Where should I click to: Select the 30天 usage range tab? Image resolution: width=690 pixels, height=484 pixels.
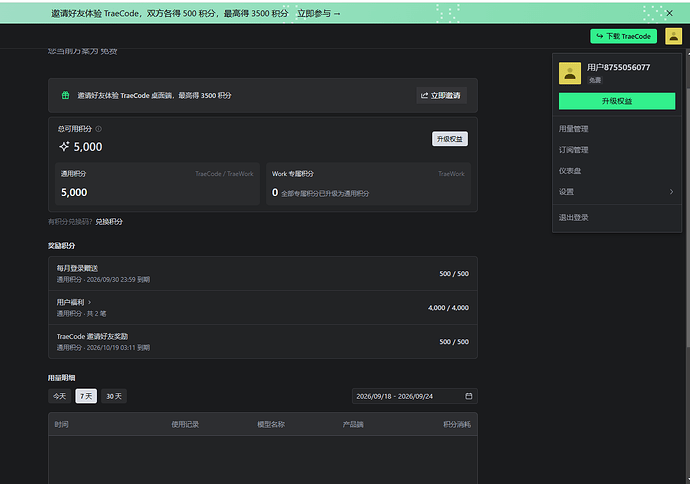[114, 396]
